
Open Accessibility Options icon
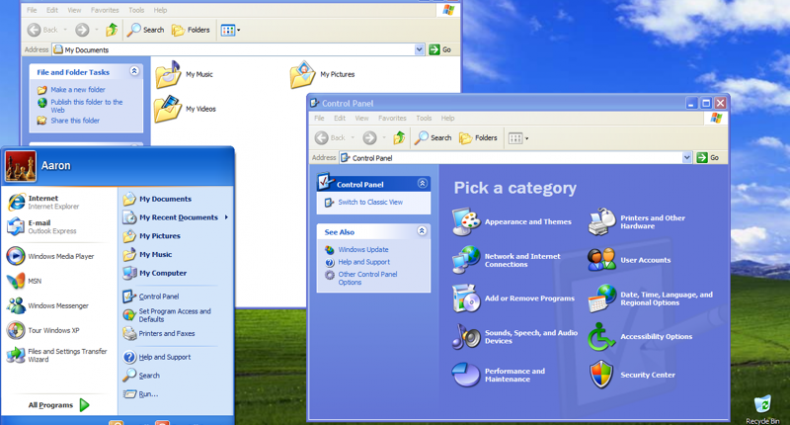point(601,337)
